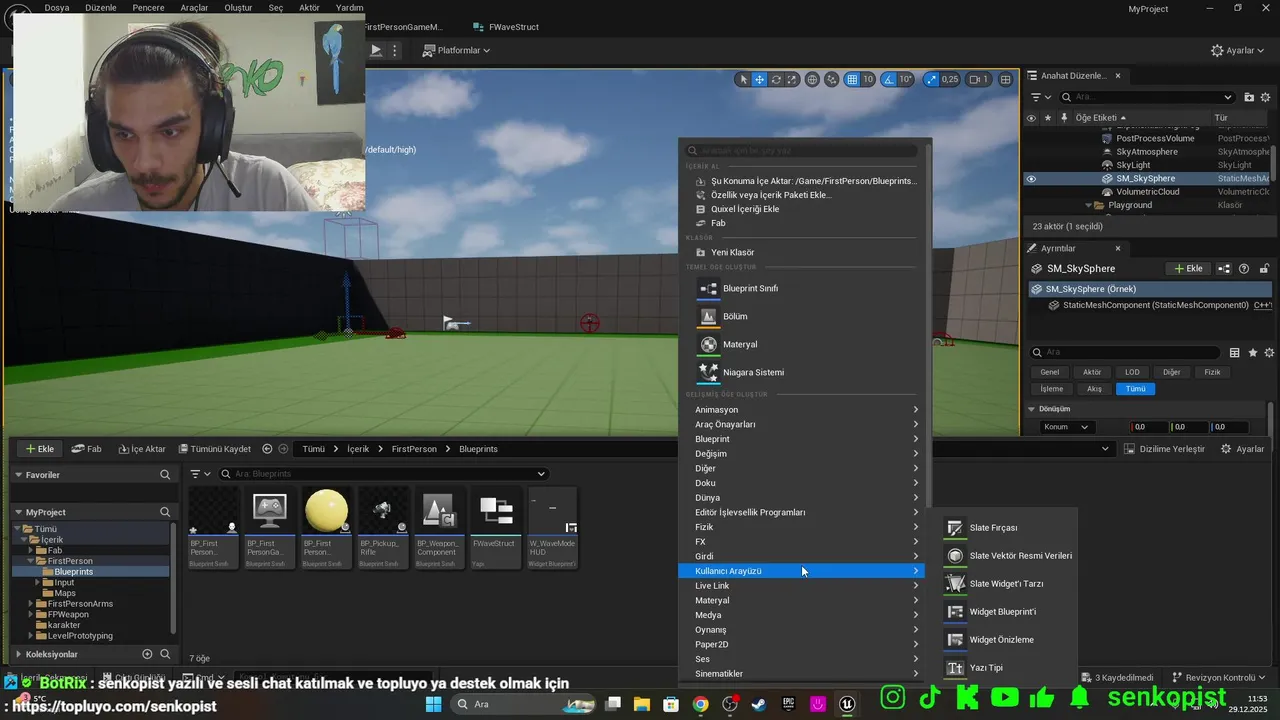This screenshot has height=720, width=1280.
Task: Open Steam from the Windows taskbar
Action: pos(760,704)
